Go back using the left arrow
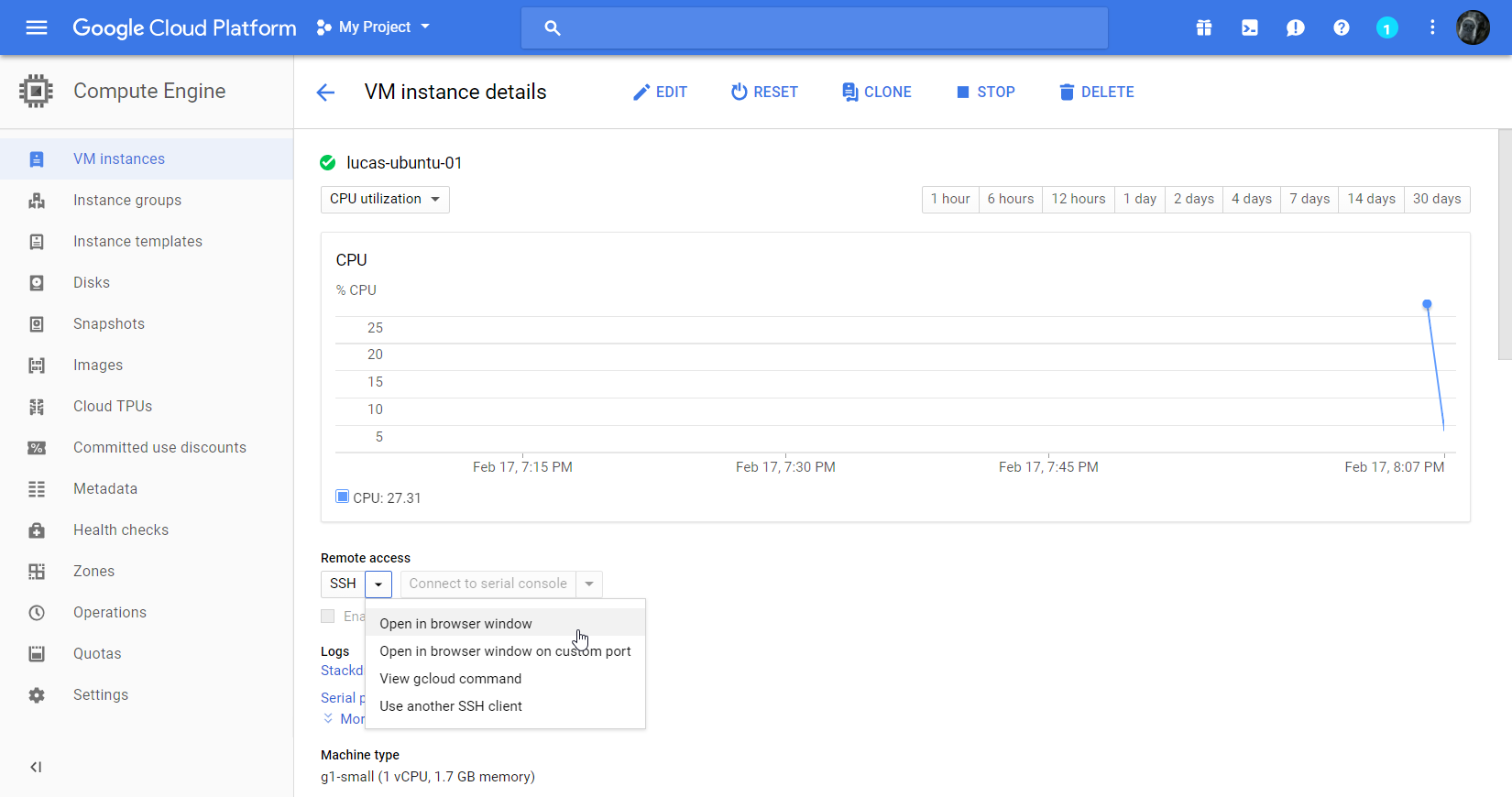The width and height of the screenshot is (1512, 797). click(x=325, y=92)
